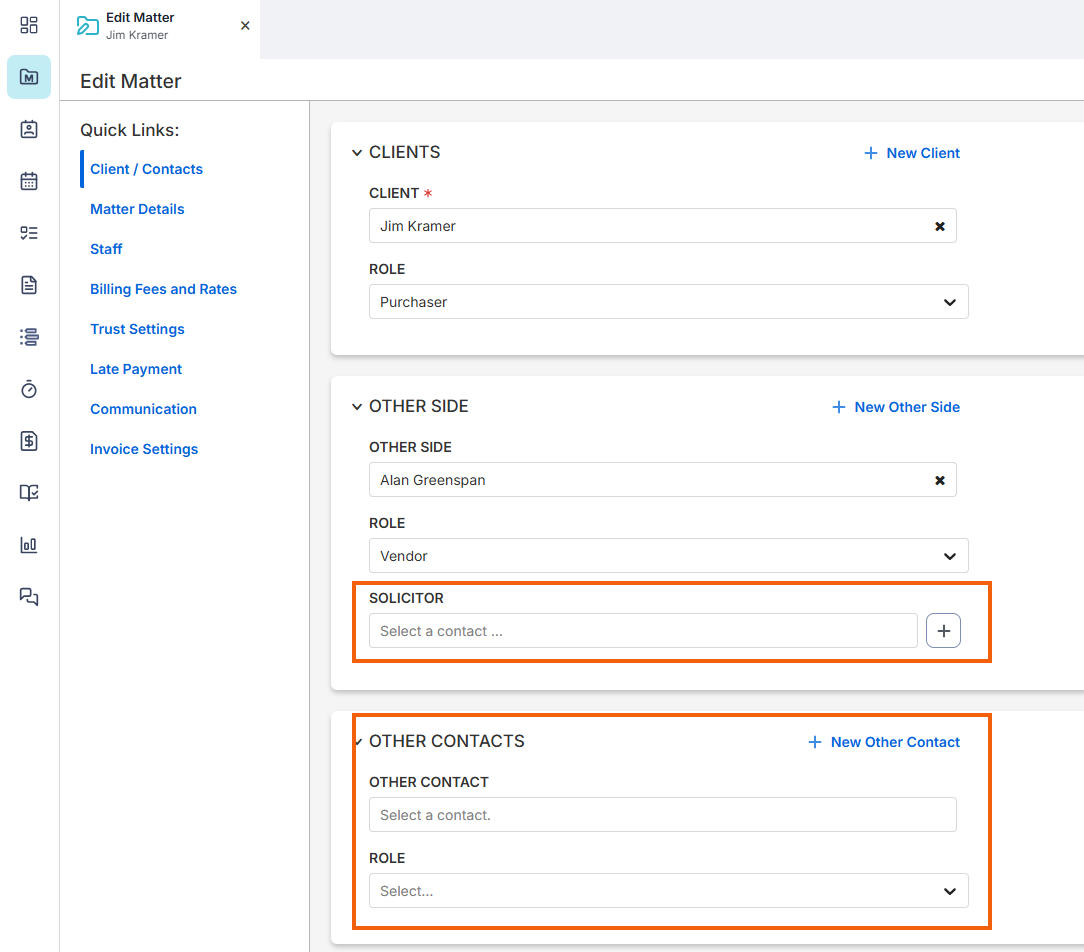Image resolution: width=1084 pixels, height=952 pixels.
Task: Go to Matter Details quick link
Action: click(137, 209)
